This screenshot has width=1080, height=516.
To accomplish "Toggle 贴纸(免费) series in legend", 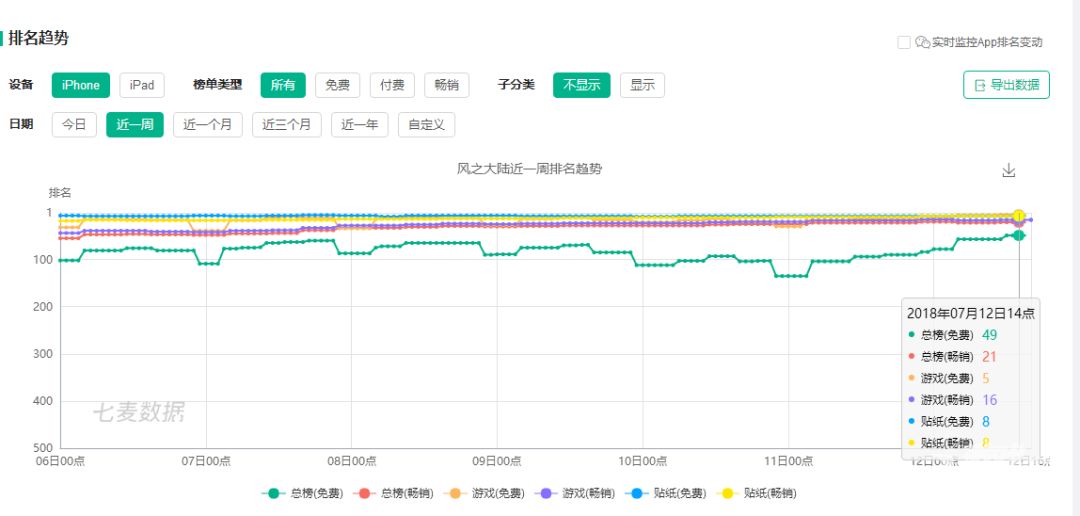I will [666, 493].
